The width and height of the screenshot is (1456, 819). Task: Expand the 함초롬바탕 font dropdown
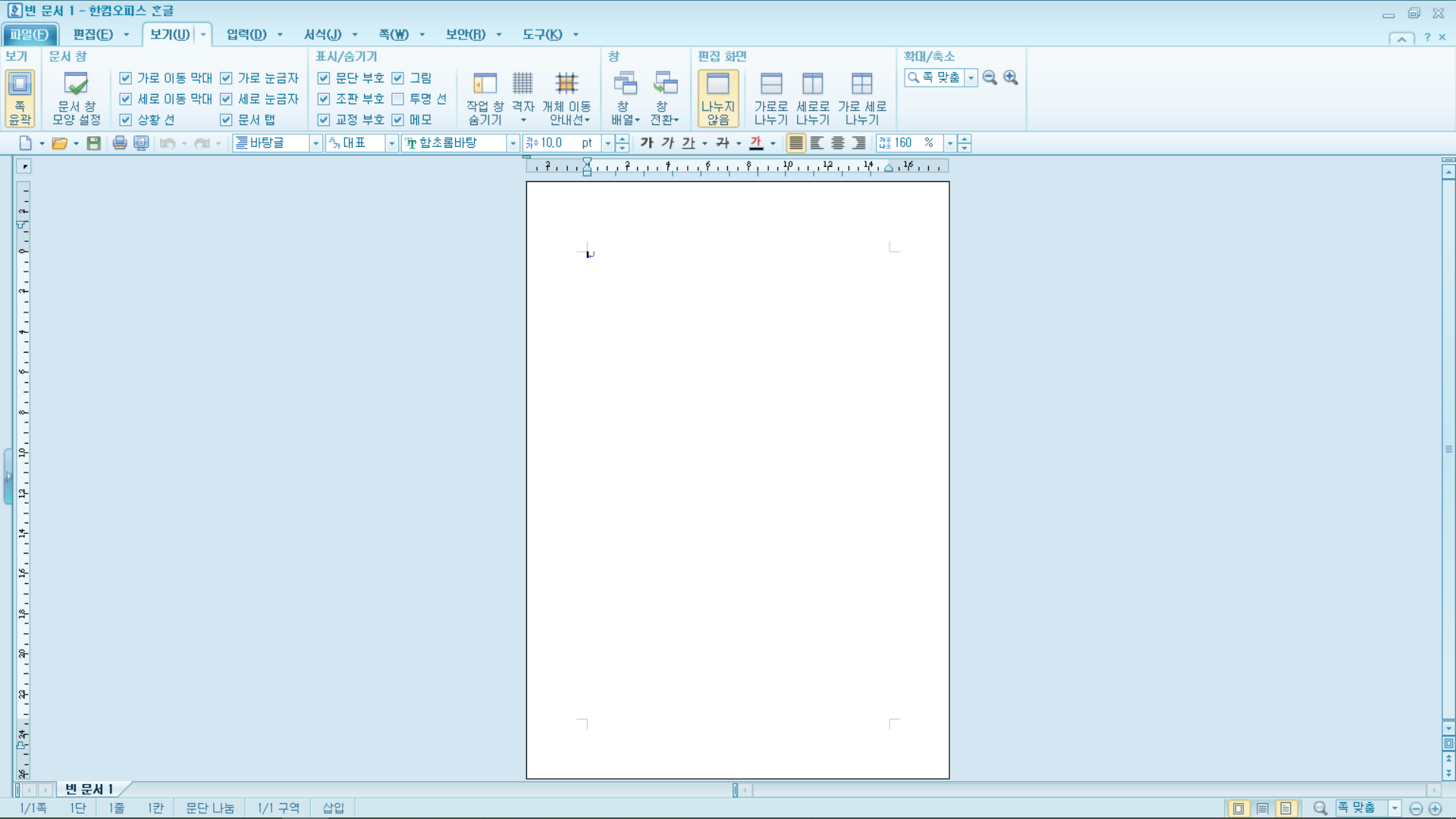pos(513,143)
